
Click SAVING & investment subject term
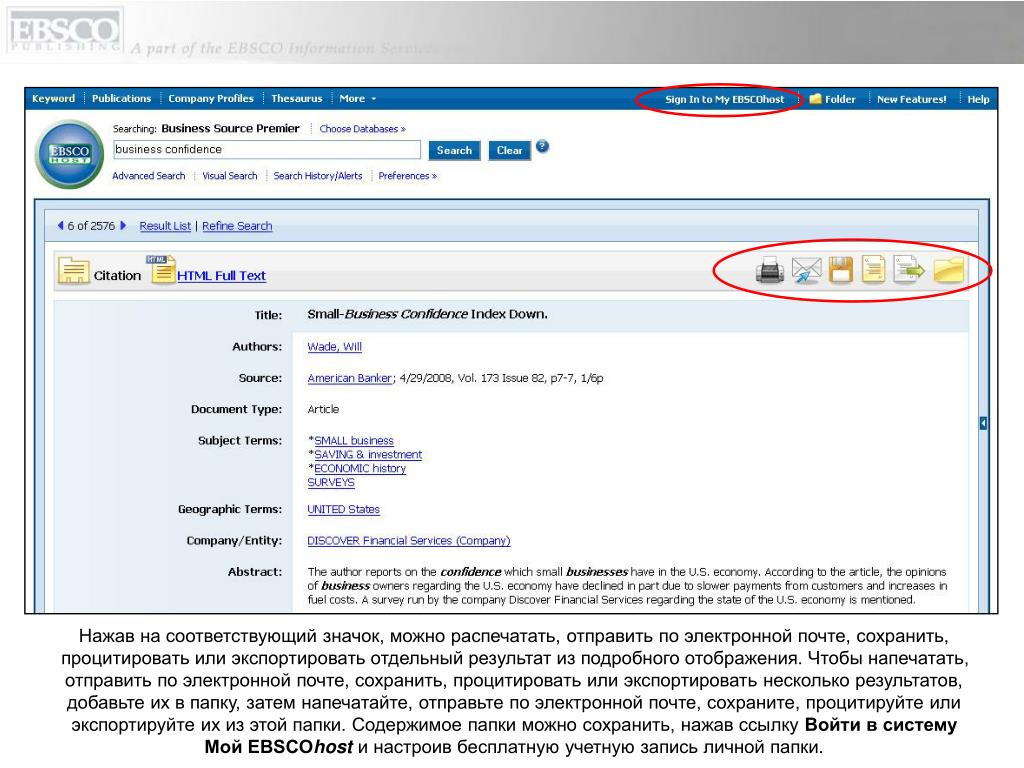(368, 455)
